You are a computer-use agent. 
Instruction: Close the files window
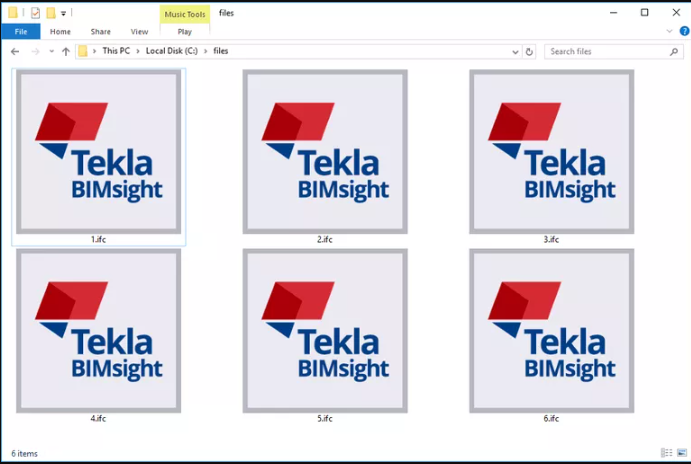676,13
